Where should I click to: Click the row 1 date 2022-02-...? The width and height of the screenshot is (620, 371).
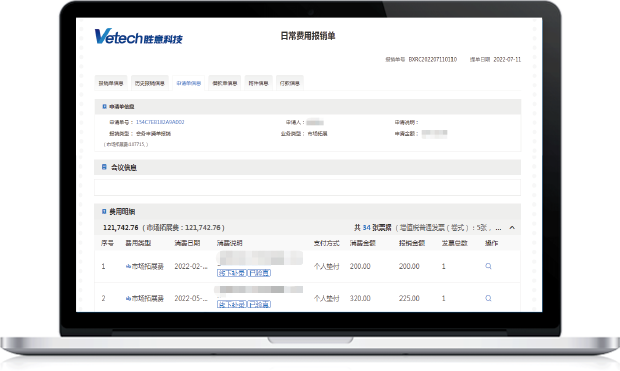(191, 266)
